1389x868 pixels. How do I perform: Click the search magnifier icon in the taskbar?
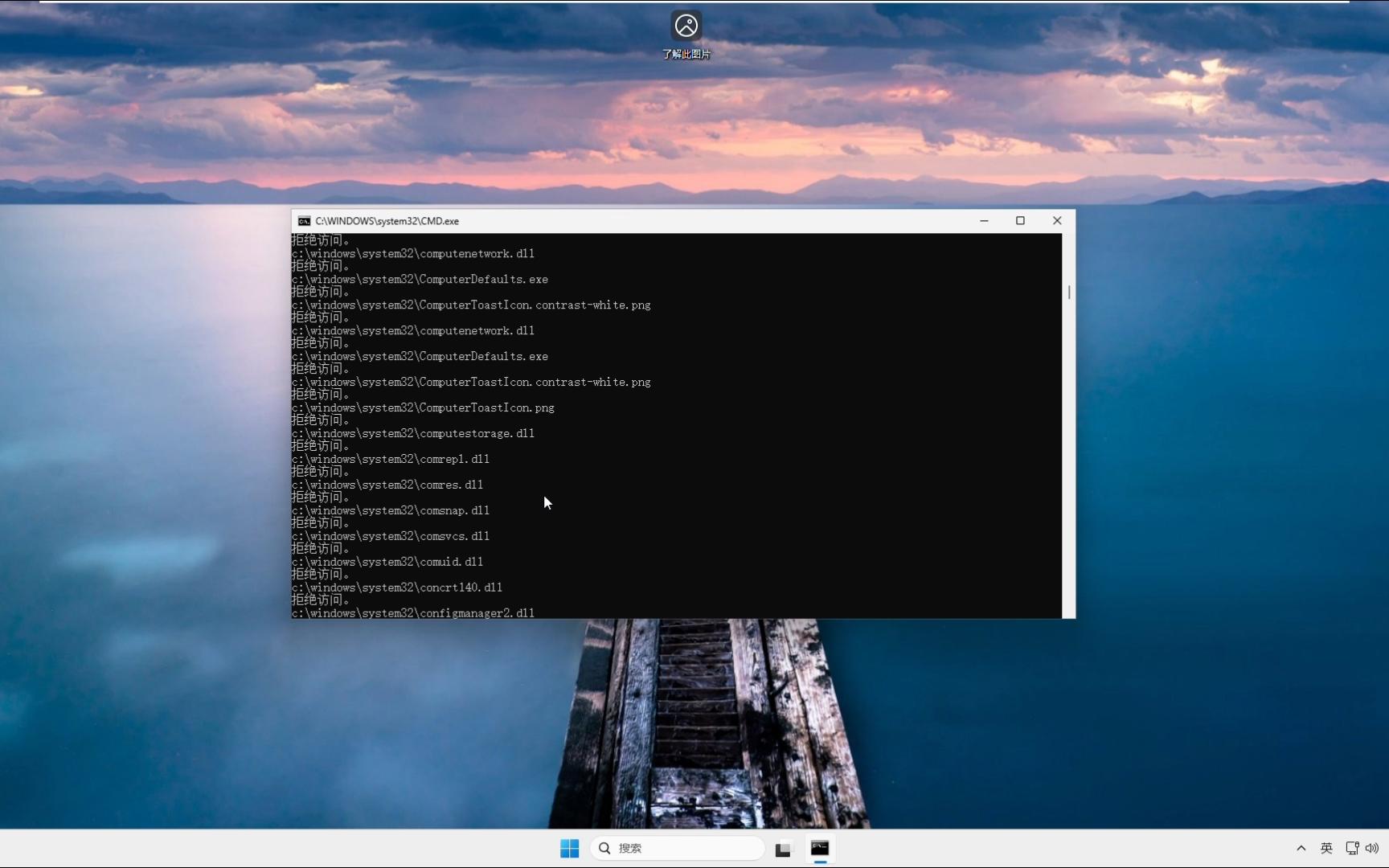pyautogui.click(x=604, y=848)
